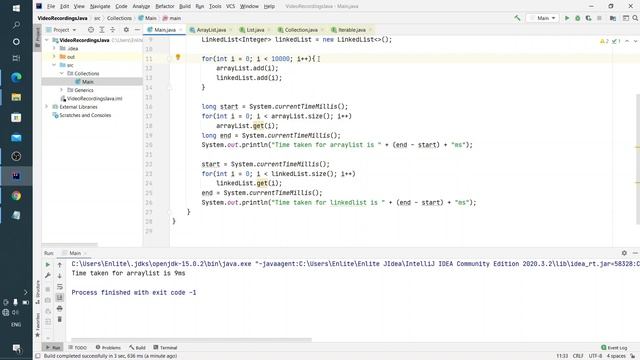Open the Project Structure icon in the top toolbar
This screenshot has height=360, width=640.
[x=613, y=18]
